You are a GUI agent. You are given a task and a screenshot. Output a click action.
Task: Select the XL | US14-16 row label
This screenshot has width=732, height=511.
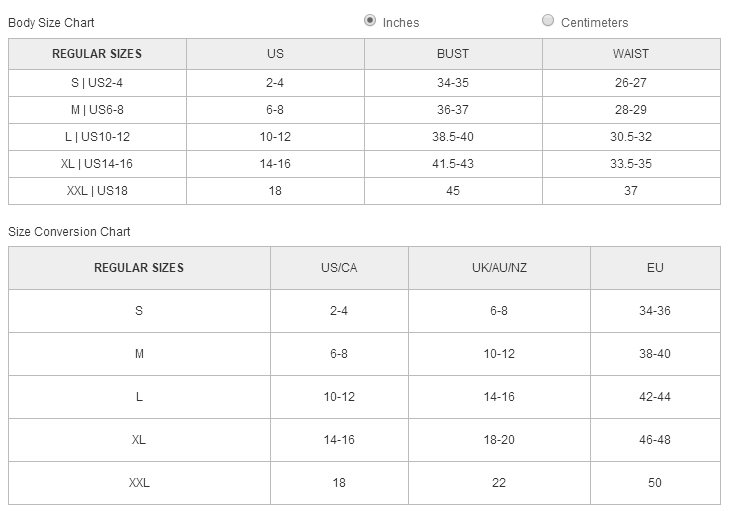point(97,164)
